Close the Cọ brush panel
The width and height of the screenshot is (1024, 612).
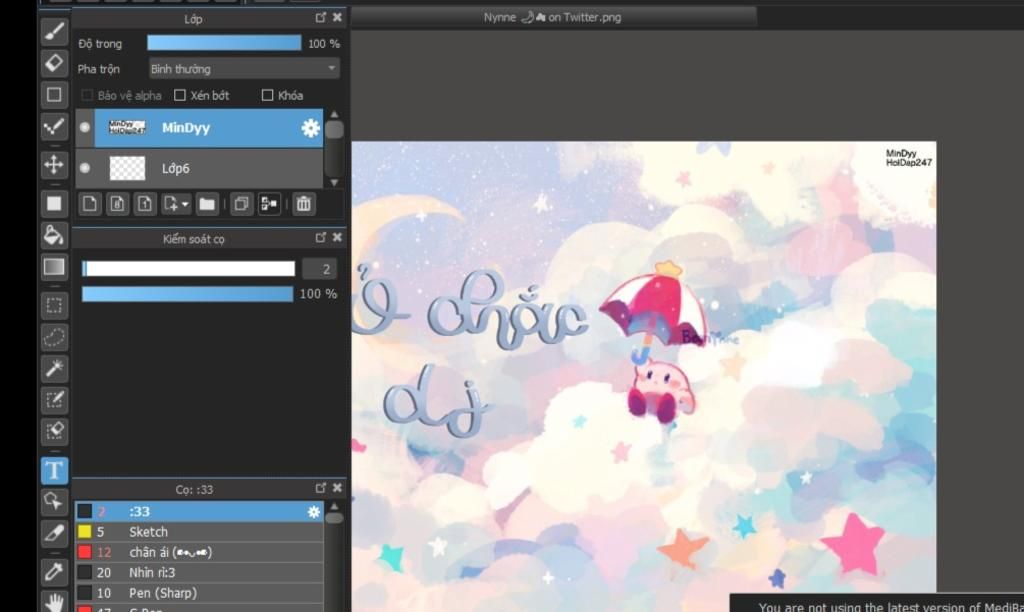point(337,488)
